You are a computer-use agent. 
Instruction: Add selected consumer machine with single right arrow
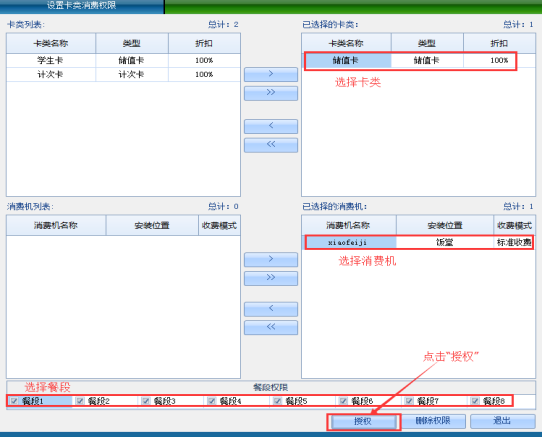[271, 259]
